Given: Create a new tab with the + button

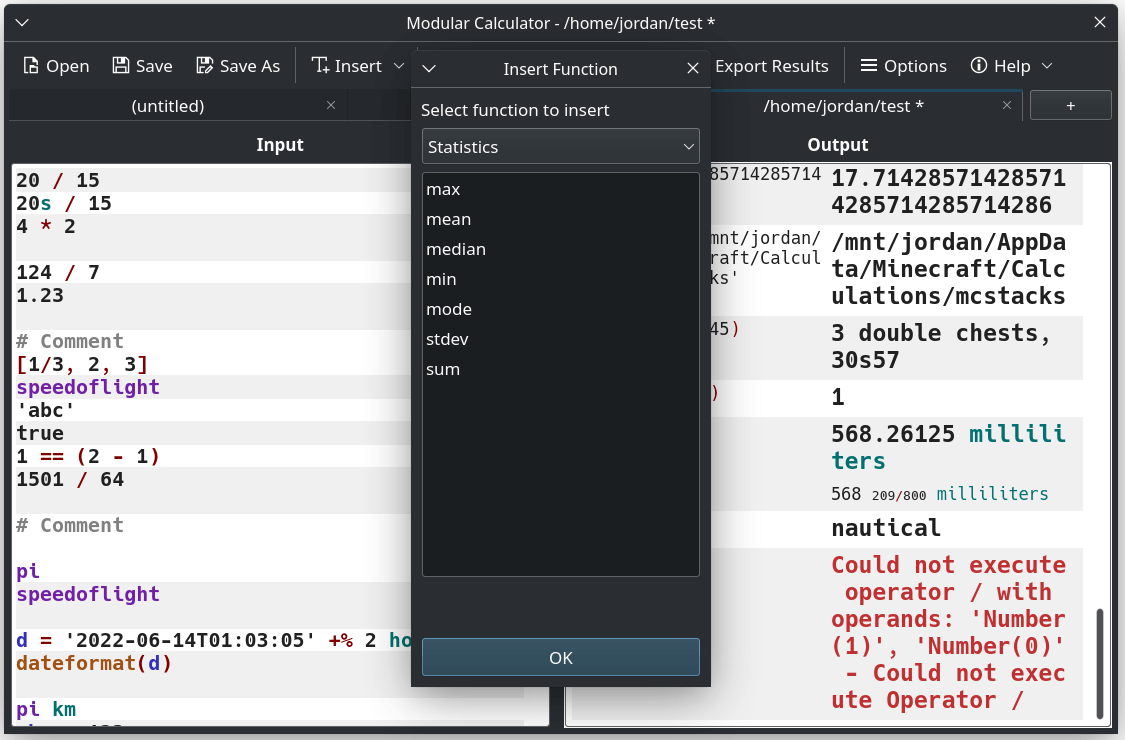Looking at the screenshot, I should coord(1070,104).
